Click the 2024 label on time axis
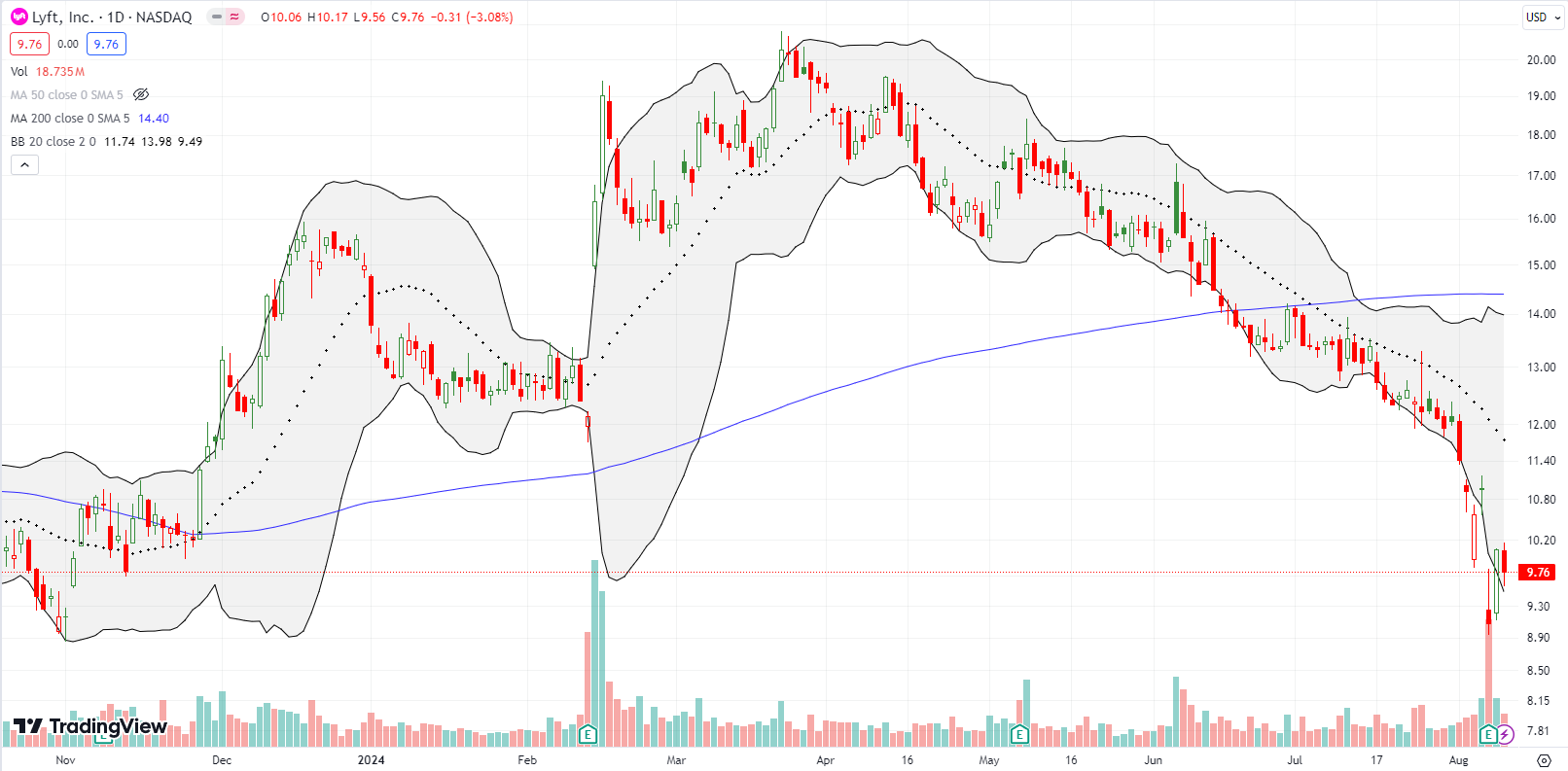Image resolution: width=1568 pixels, height=771 pixels. (x=372, y=760)
